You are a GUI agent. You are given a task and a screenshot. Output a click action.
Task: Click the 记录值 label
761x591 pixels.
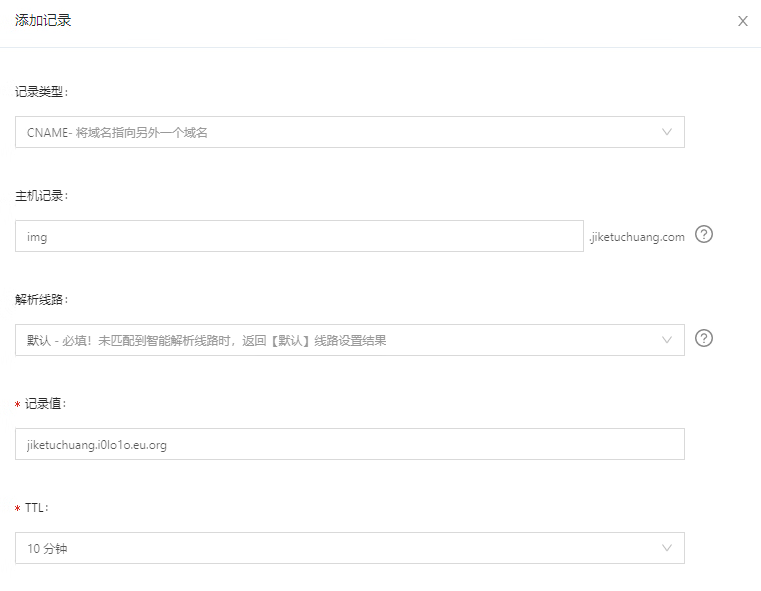[x=45, y=404]
